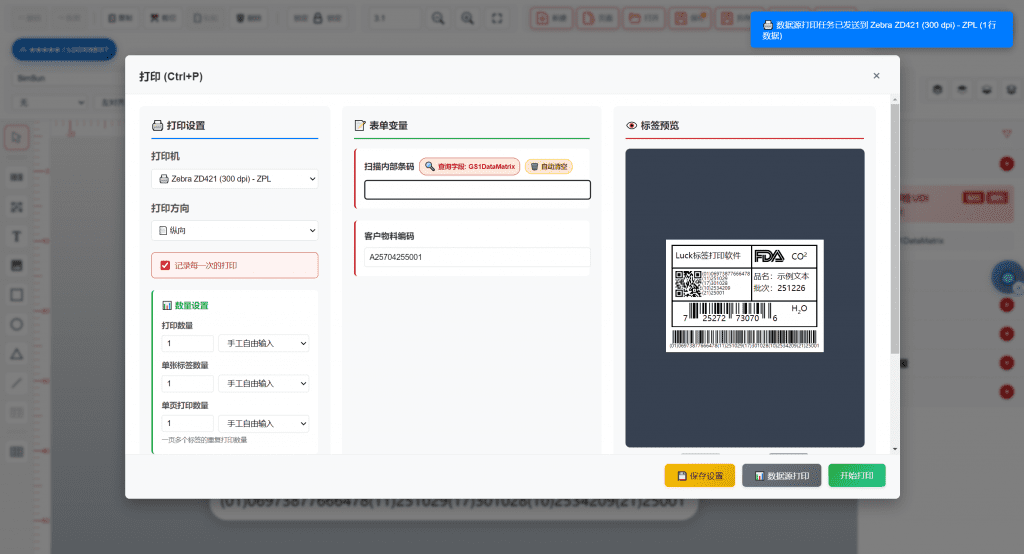Viewport: 1024px width, 554px height.
Task: Open the print orientation (打印方向) dropdown
Action: (x=235, y=231)
